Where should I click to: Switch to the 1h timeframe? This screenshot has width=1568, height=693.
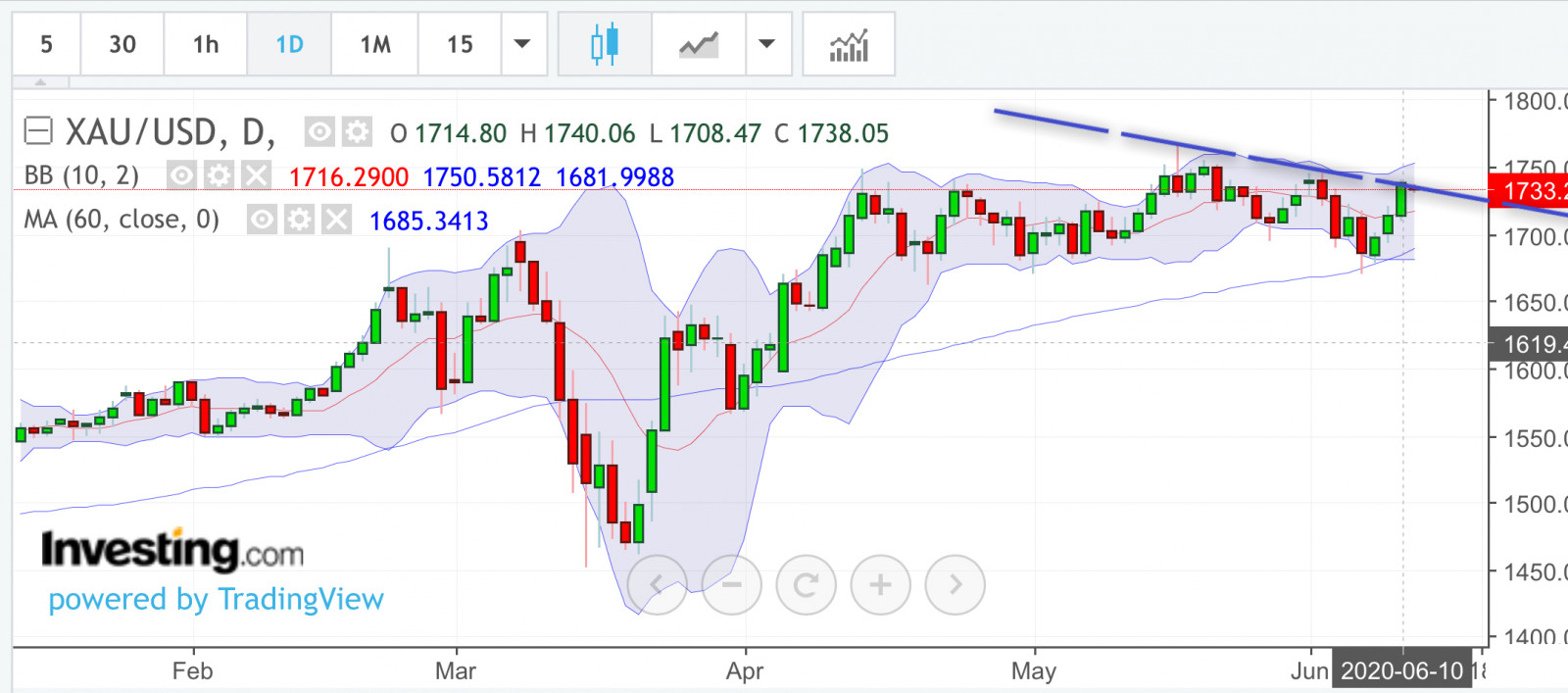(x=206, y=44)
